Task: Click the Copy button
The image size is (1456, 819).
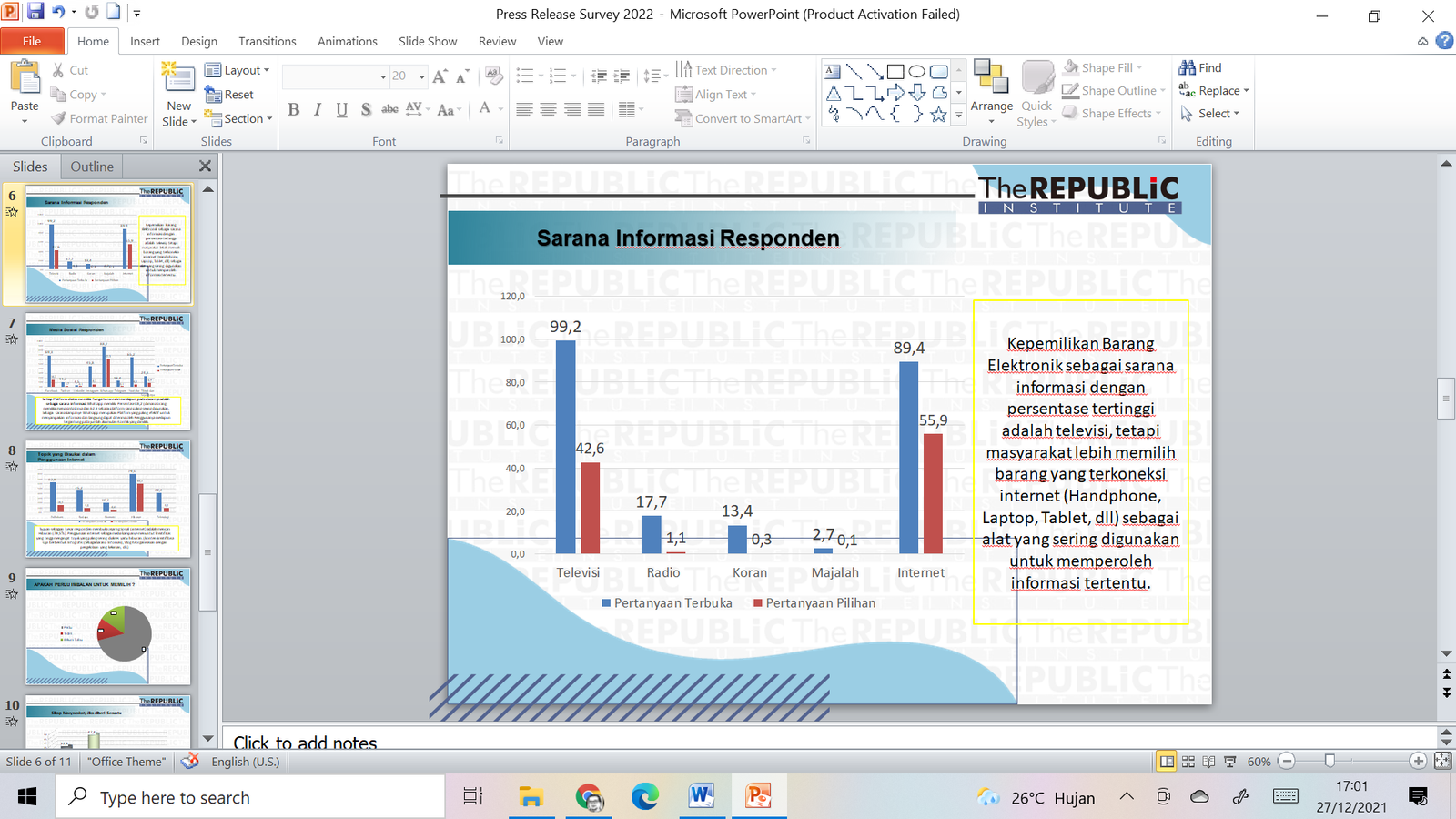Action: pos(78,94)
